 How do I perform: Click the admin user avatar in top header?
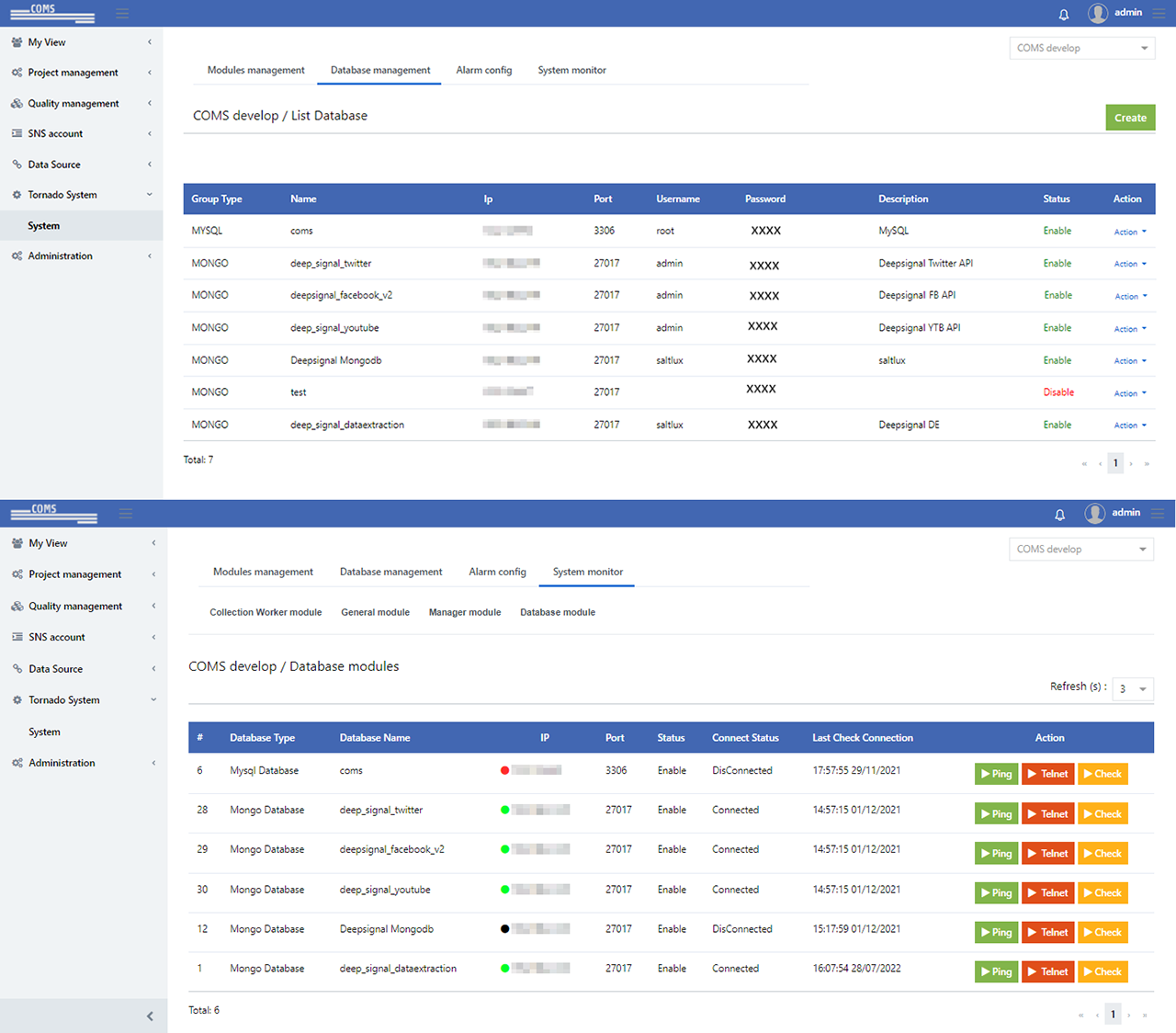[x=1097, y=13]
